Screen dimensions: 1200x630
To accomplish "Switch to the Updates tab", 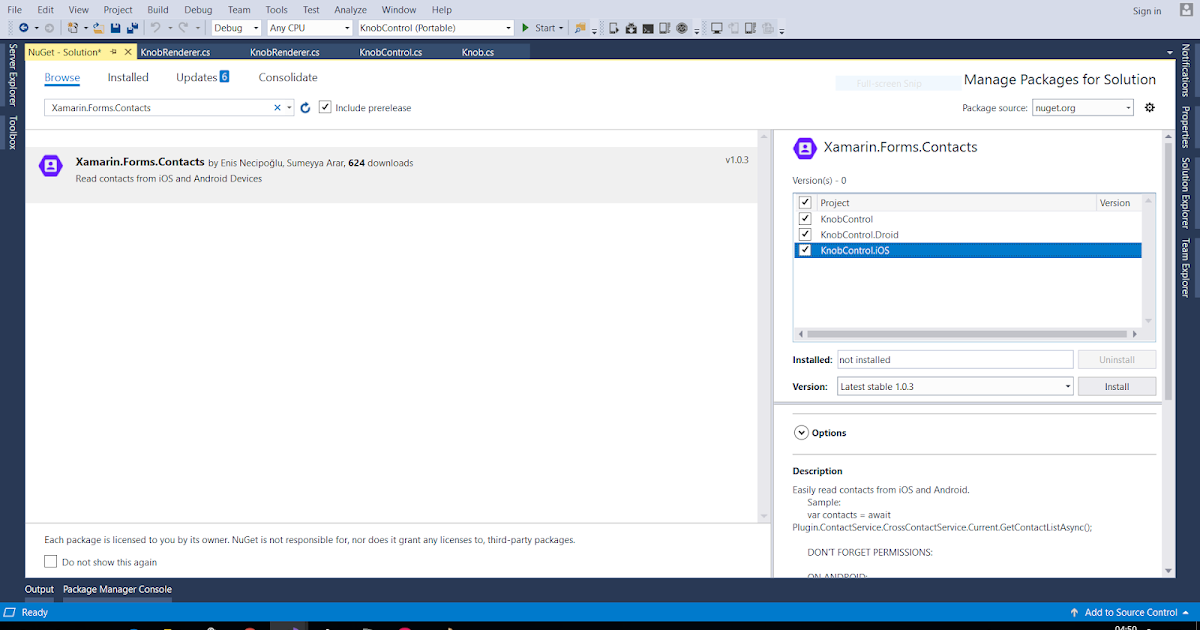I will [x=196, y=76].
